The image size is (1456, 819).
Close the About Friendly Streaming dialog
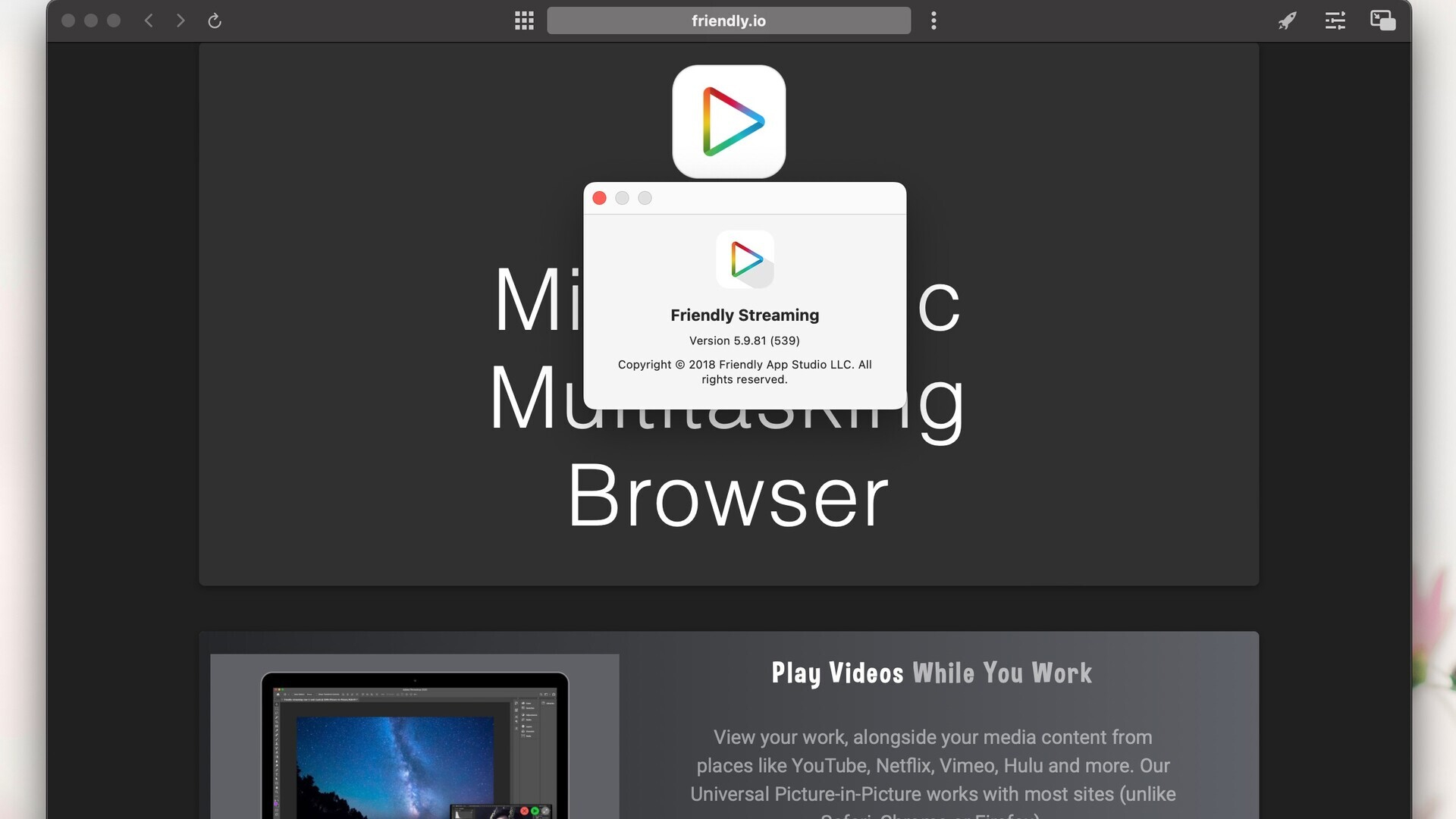tap(599, 198)
